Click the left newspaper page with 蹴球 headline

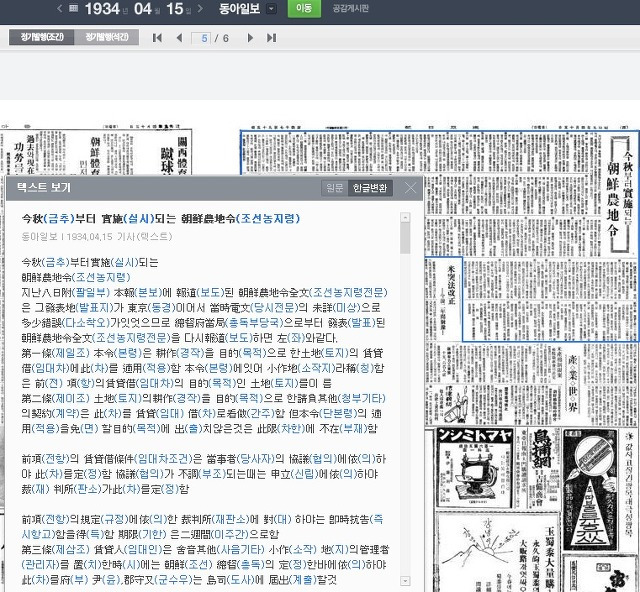96,151
